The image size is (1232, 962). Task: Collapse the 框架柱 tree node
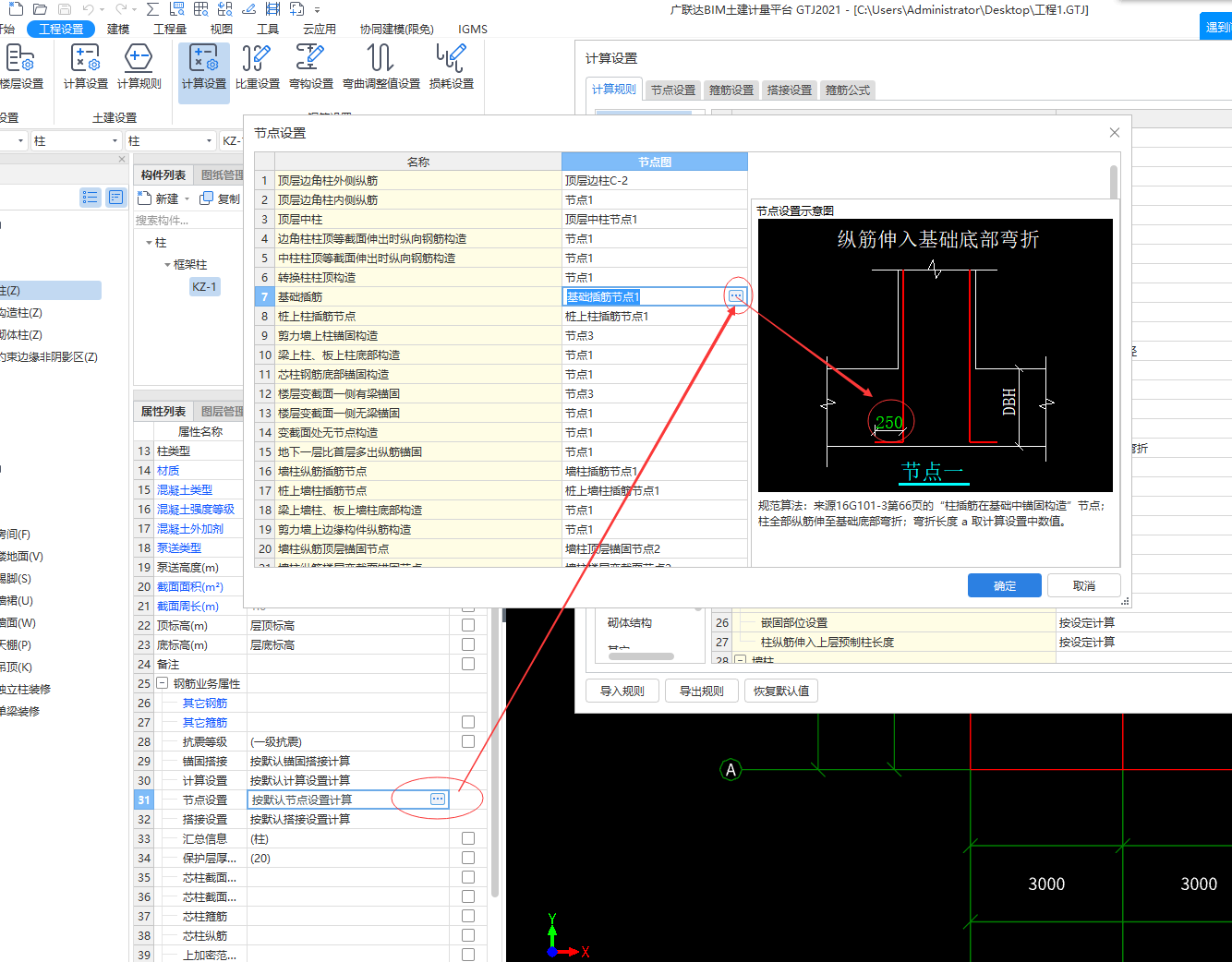[x=167, y=265]
